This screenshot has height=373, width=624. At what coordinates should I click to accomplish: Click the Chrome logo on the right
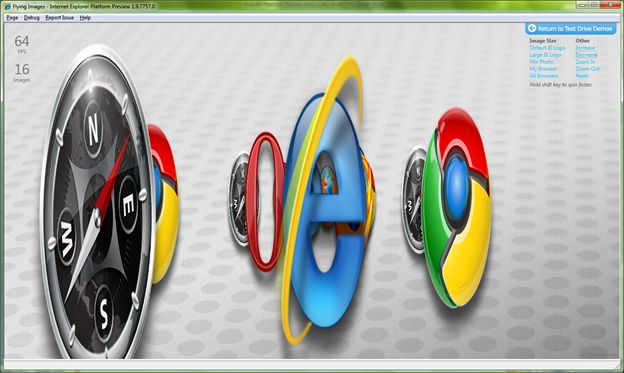[457, 208]
